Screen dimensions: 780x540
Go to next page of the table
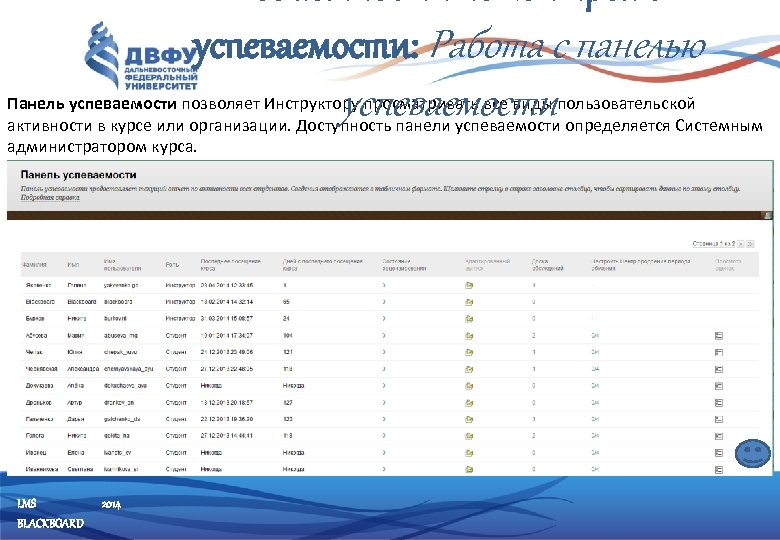point(741,244)
